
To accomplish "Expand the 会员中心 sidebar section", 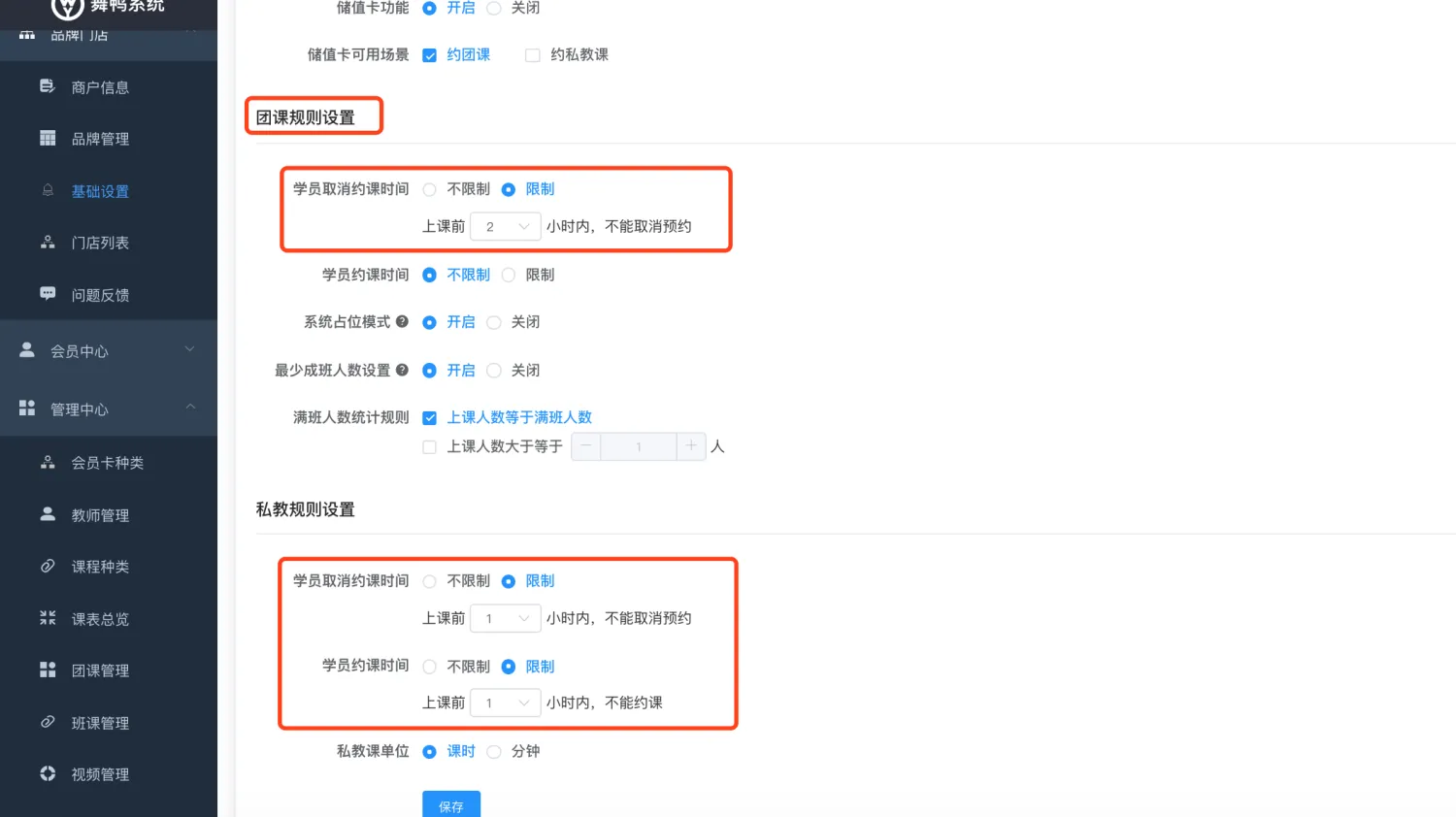I will pyautogui.click(x=190, y=349).
